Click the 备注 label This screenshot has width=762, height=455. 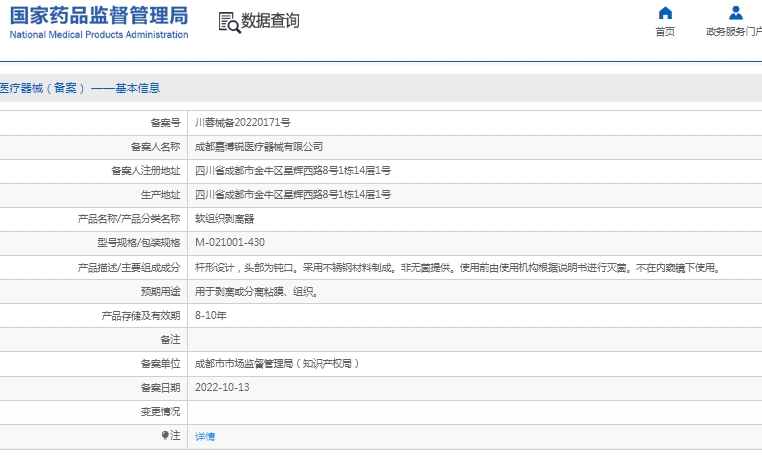click(170, 339)
